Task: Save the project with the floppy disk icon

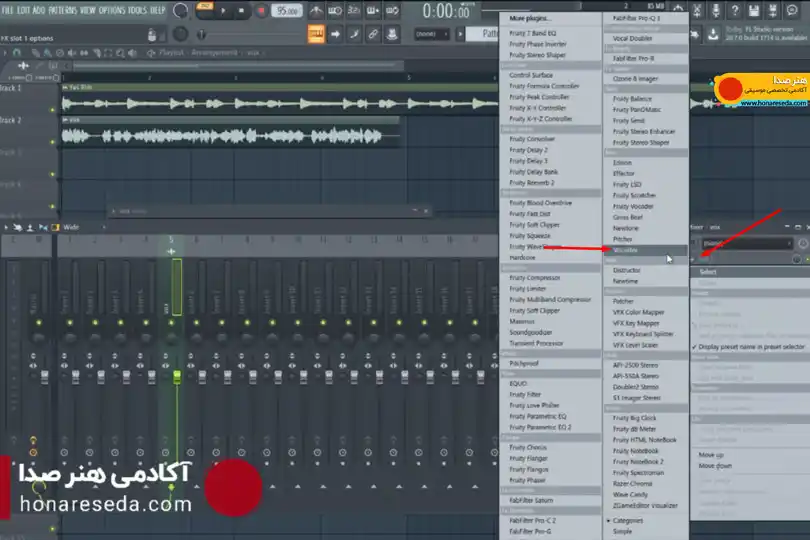Action: pos(754,10)
